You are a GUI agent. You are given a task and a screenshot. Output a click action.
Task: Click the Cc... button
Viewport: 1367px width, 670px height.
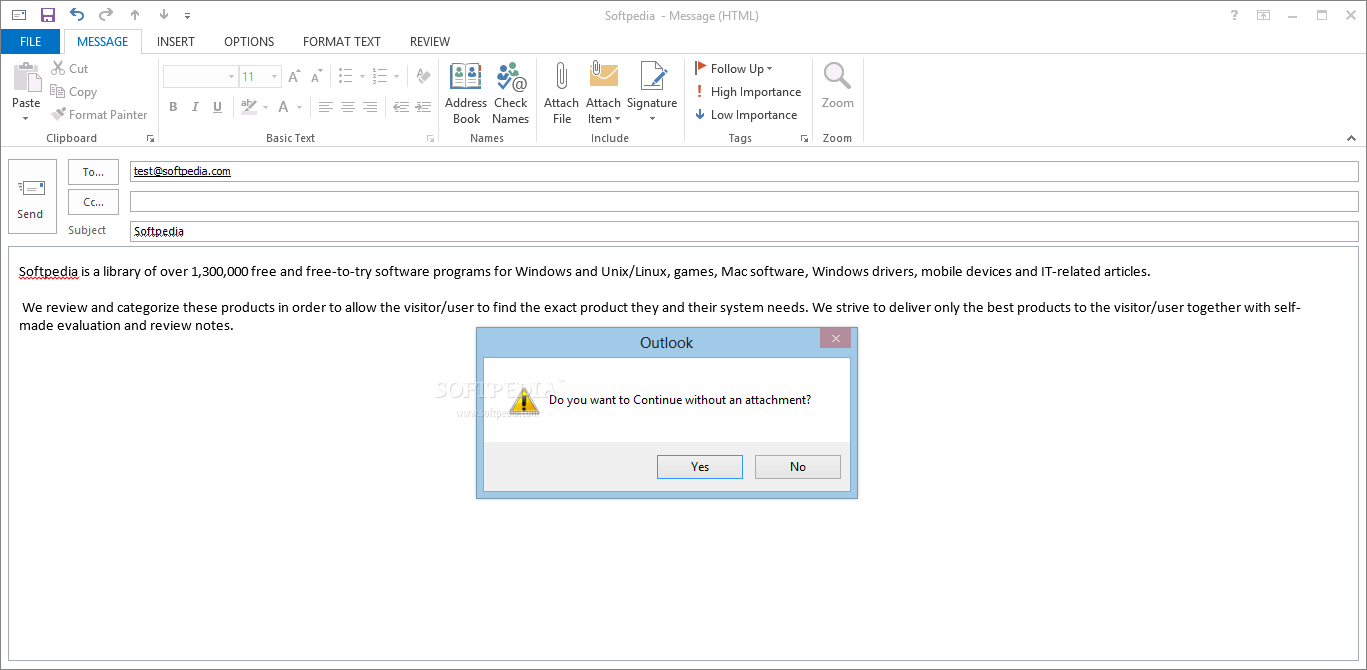pyautogui.click(x=93, y=202)
